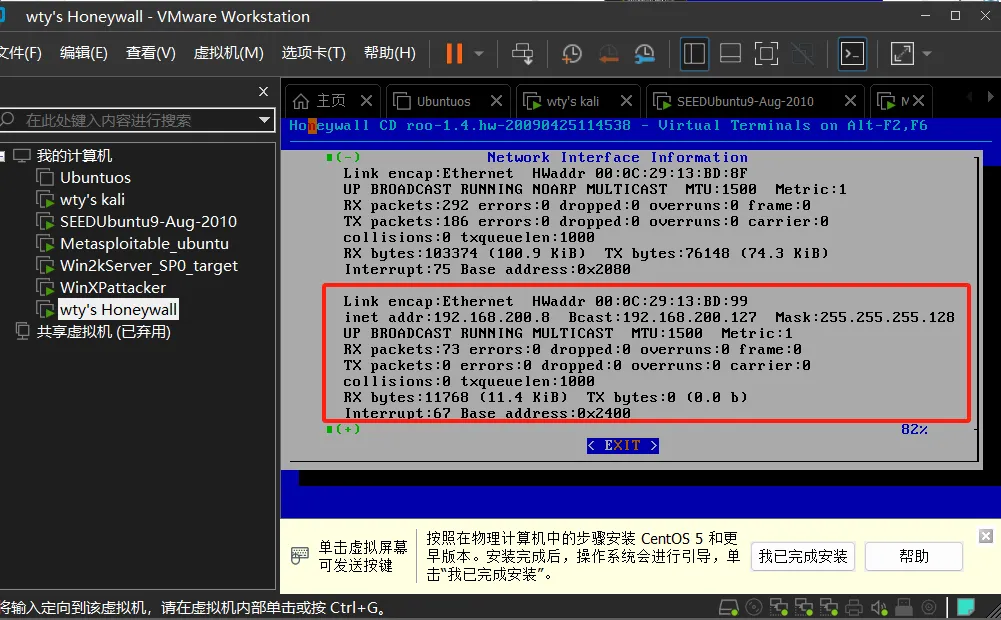The image size is (1001, 620).
Task: Open the 选项卡(T) menu
Action: [x=313, y=53]
